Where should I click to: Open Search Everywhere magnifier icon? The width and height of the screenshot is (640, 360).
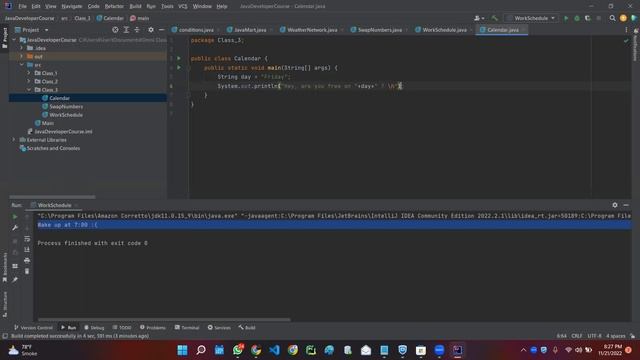[612, 18]
